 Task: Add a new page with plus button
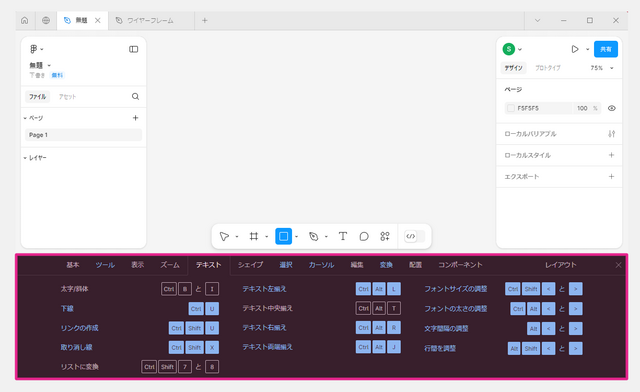point(136,118)
